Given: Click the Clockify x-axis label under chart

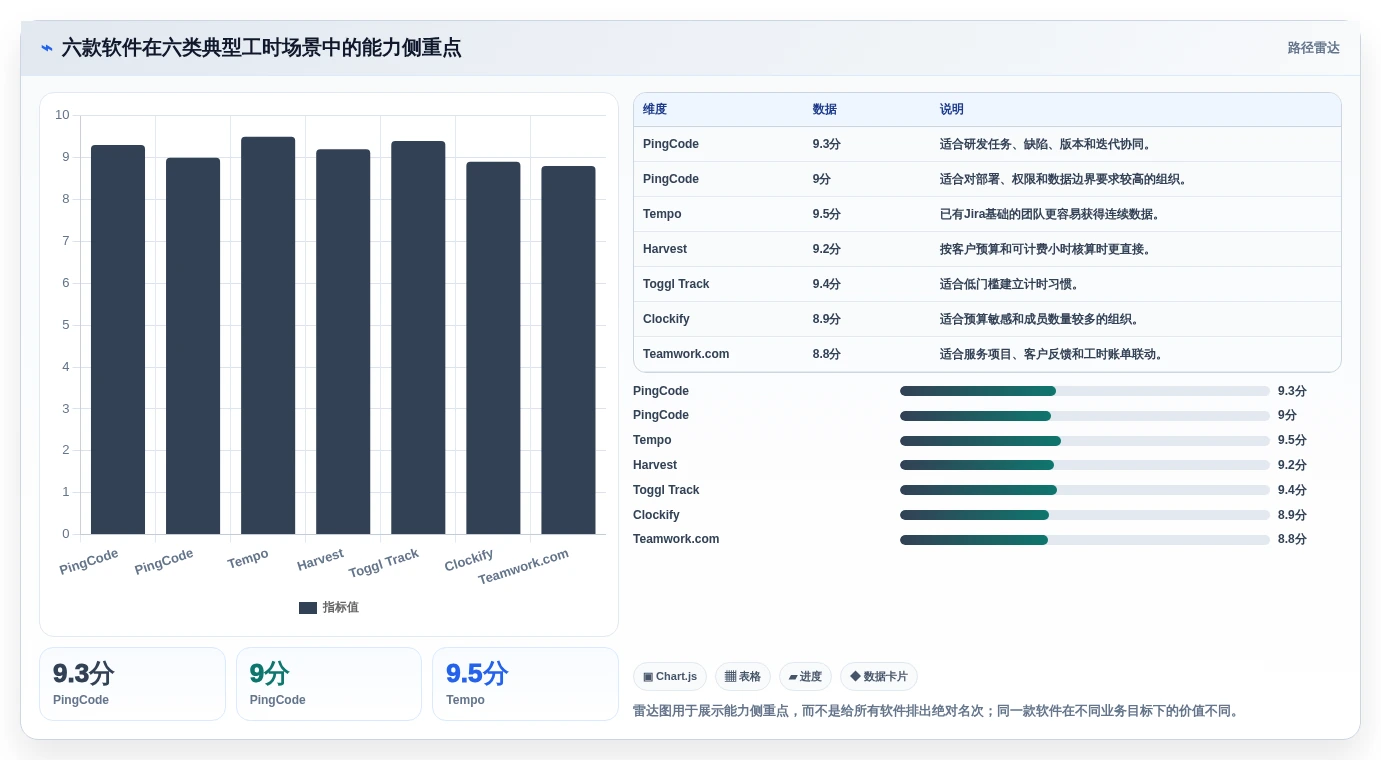Looking at the screenshot, I should coord(469,561).
